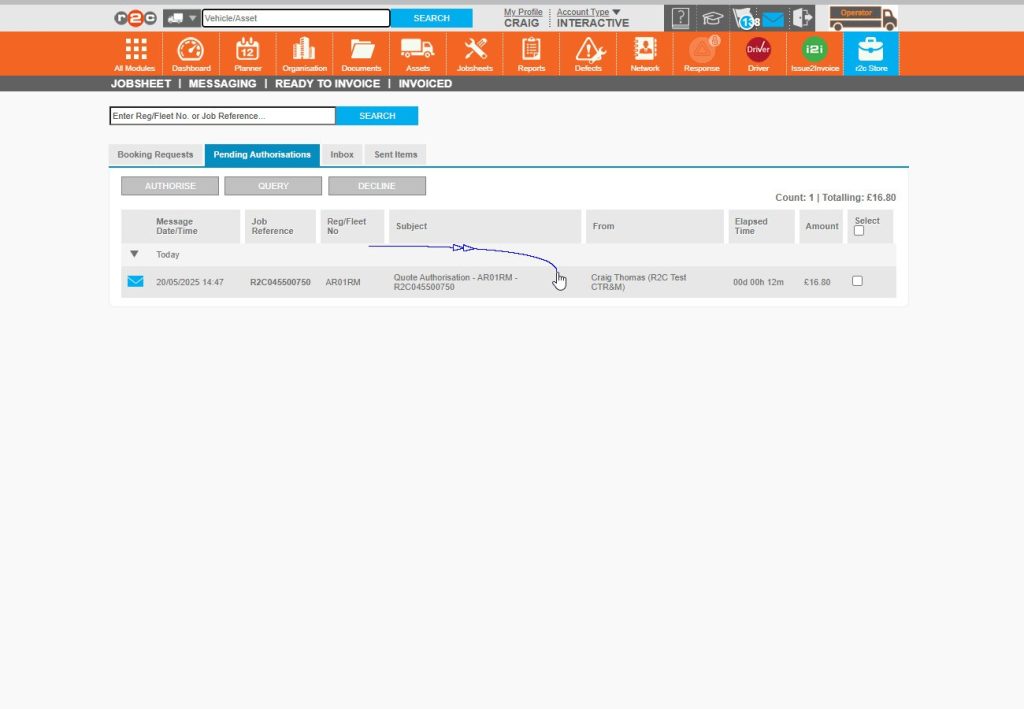Tick the Select checkbox for the quote authorisation
This screenshot has height=709, width=1024.
tap(857, 281)
